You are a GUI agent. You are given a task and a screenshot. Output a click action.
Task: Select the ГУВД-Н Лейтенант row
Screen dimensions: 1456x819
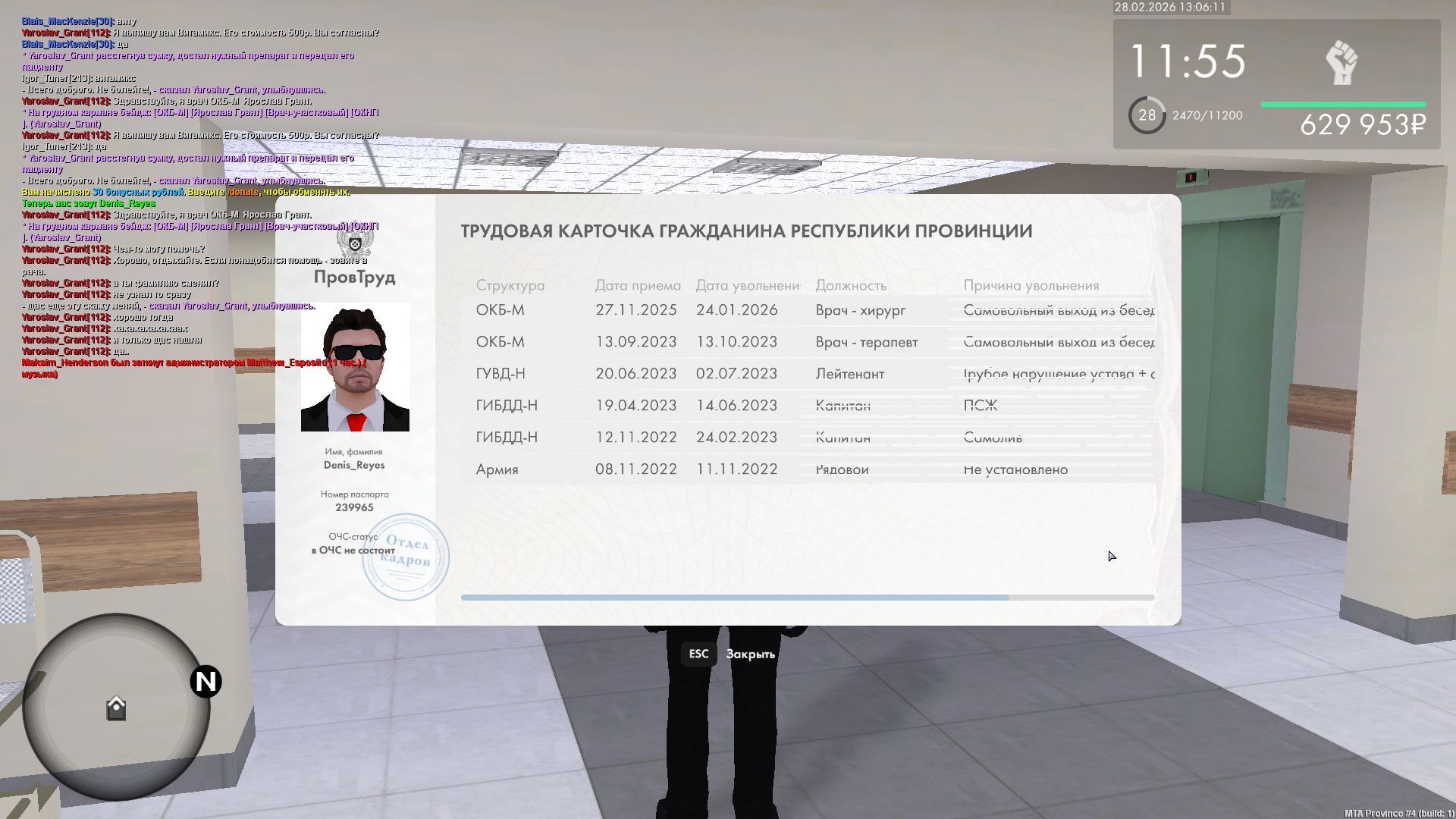[x=807, y=374]
